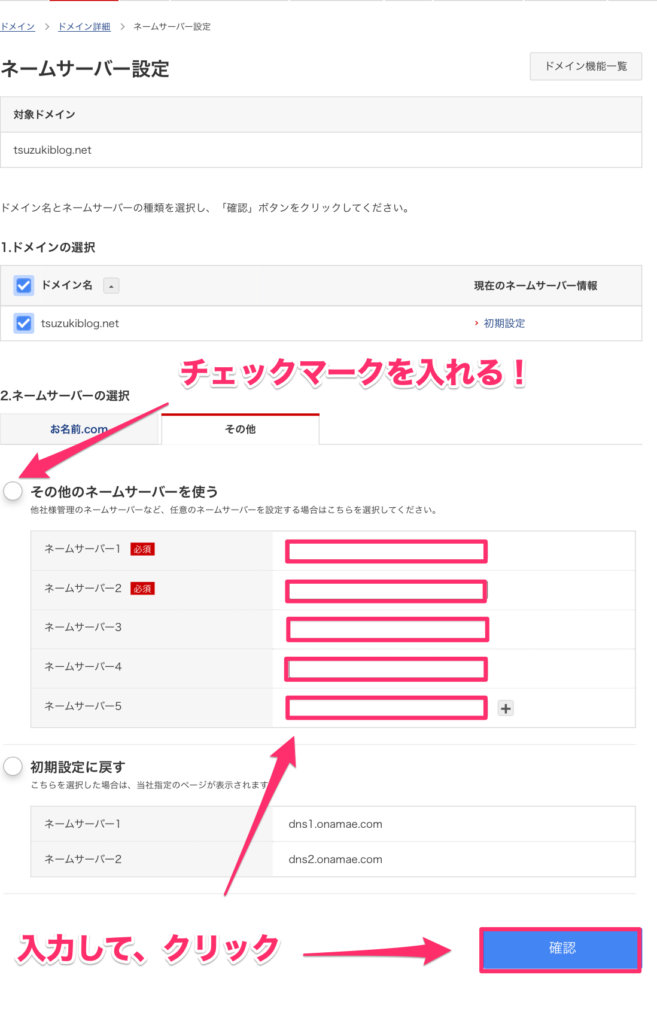Toggle the select-all ドメイン名 header checkbox
This screenshot has width=657, height=1024.
[x=24, y=285]
